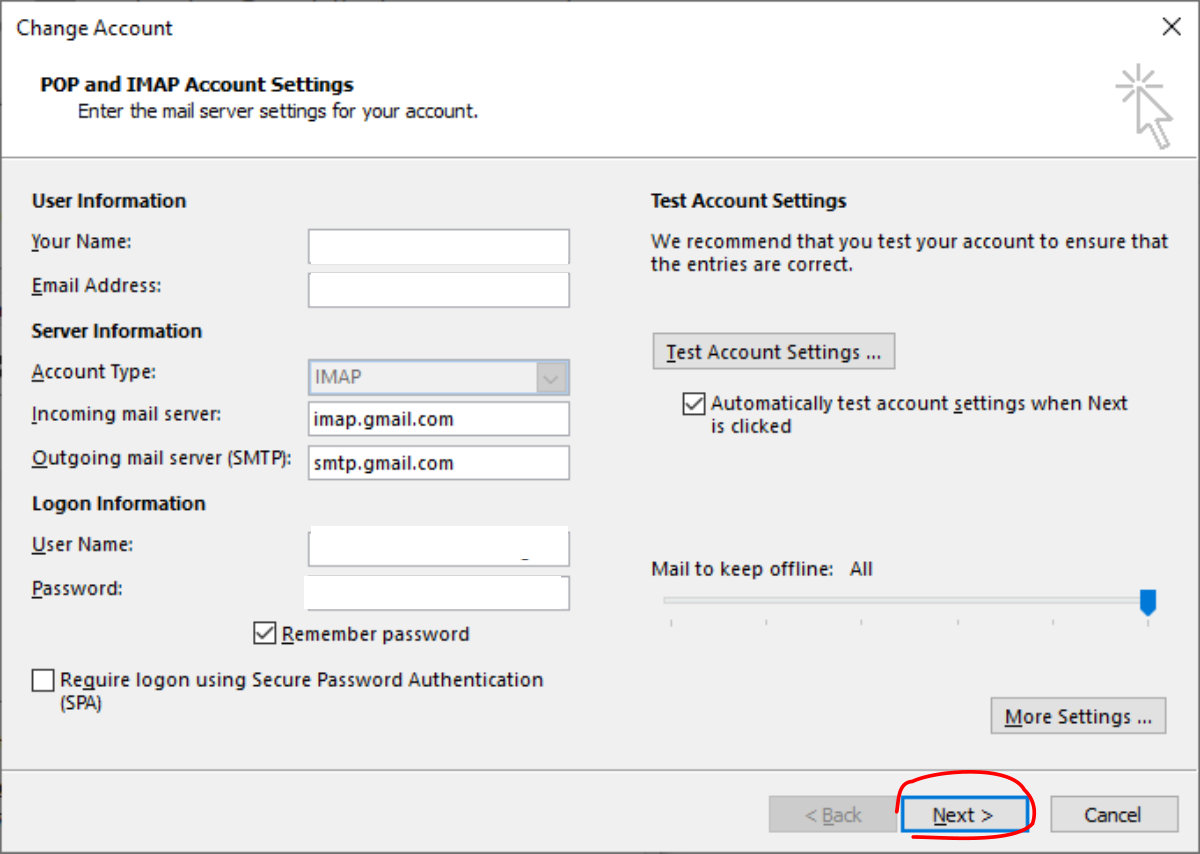Select the Incoming mail server field

[x=438, y=419]
